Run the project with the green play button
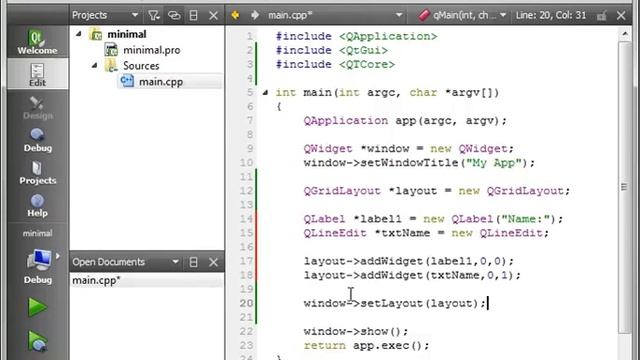 pos(37,307)
